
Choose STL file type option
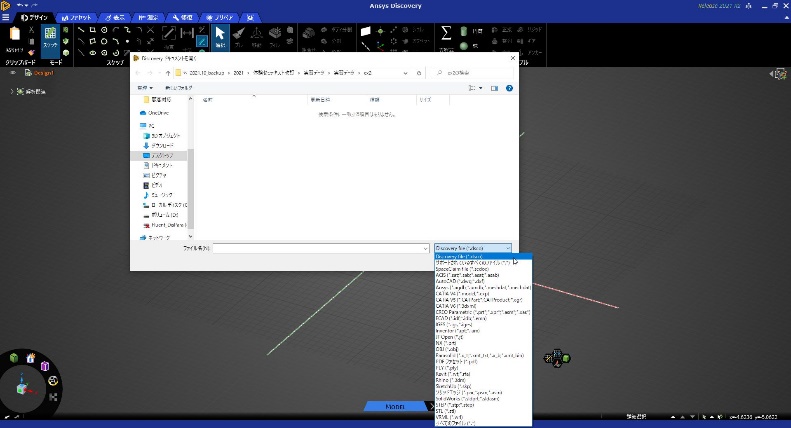(x=483, y=411)
